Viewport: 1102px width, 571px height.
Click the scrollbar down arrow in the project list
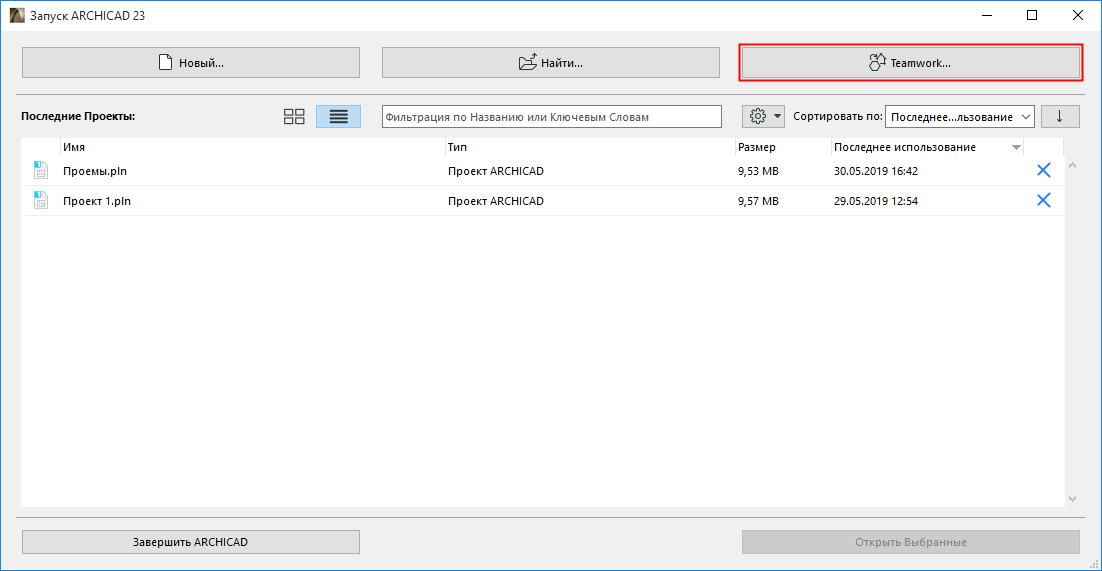[1072, 498]
